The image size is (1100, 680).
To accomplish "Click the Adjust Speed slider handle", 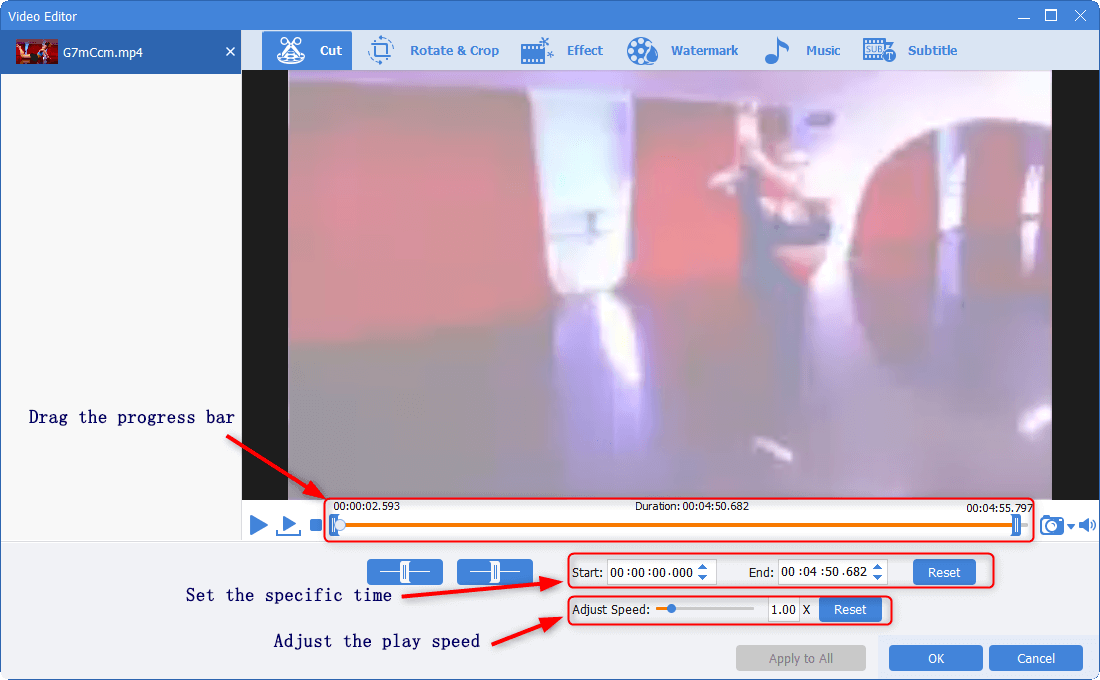I will (x=671, y=608).
